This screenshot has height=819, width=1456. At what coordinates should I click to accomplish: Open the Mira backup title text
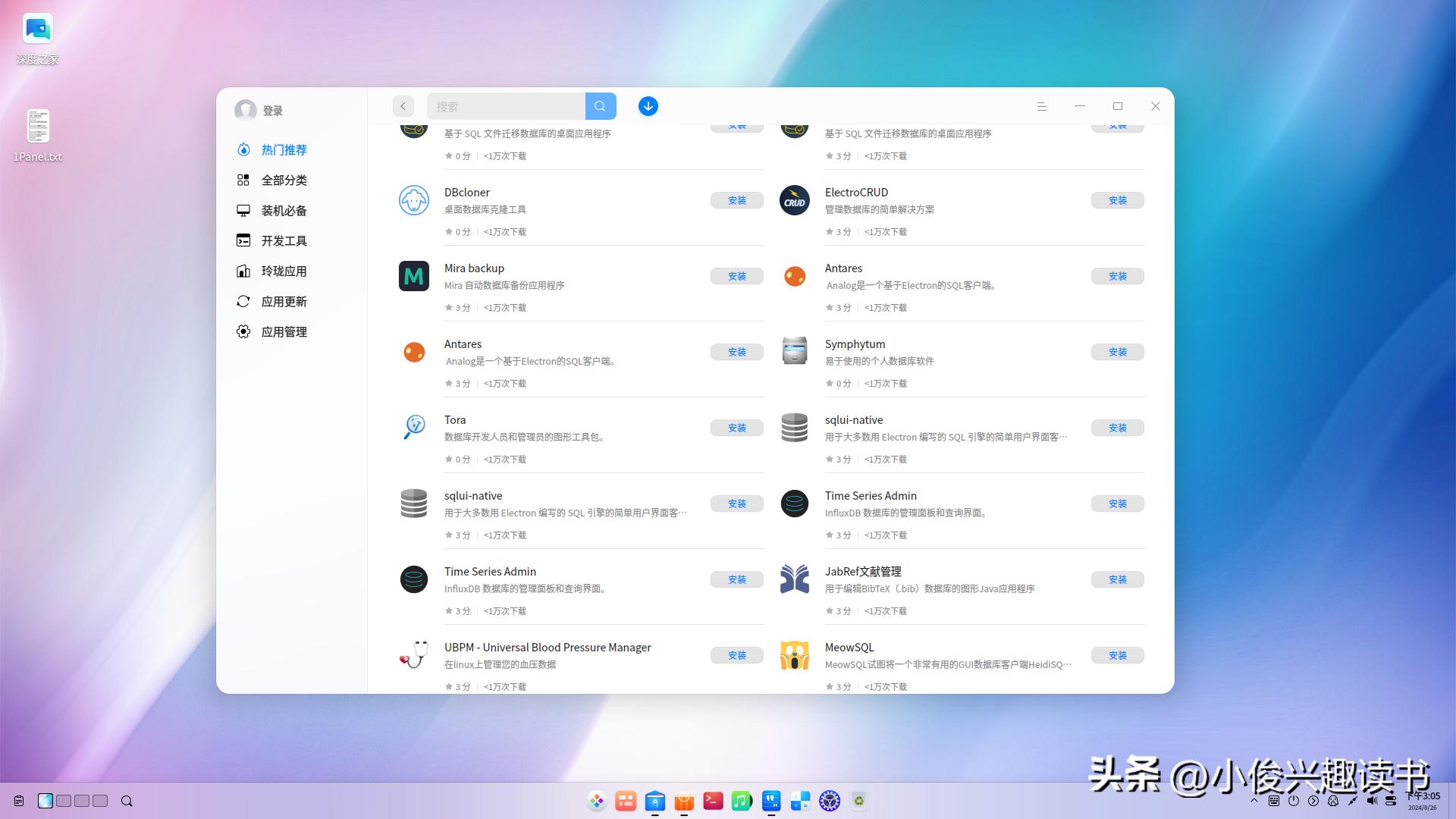pyautogui.click(x=474, y=268)
